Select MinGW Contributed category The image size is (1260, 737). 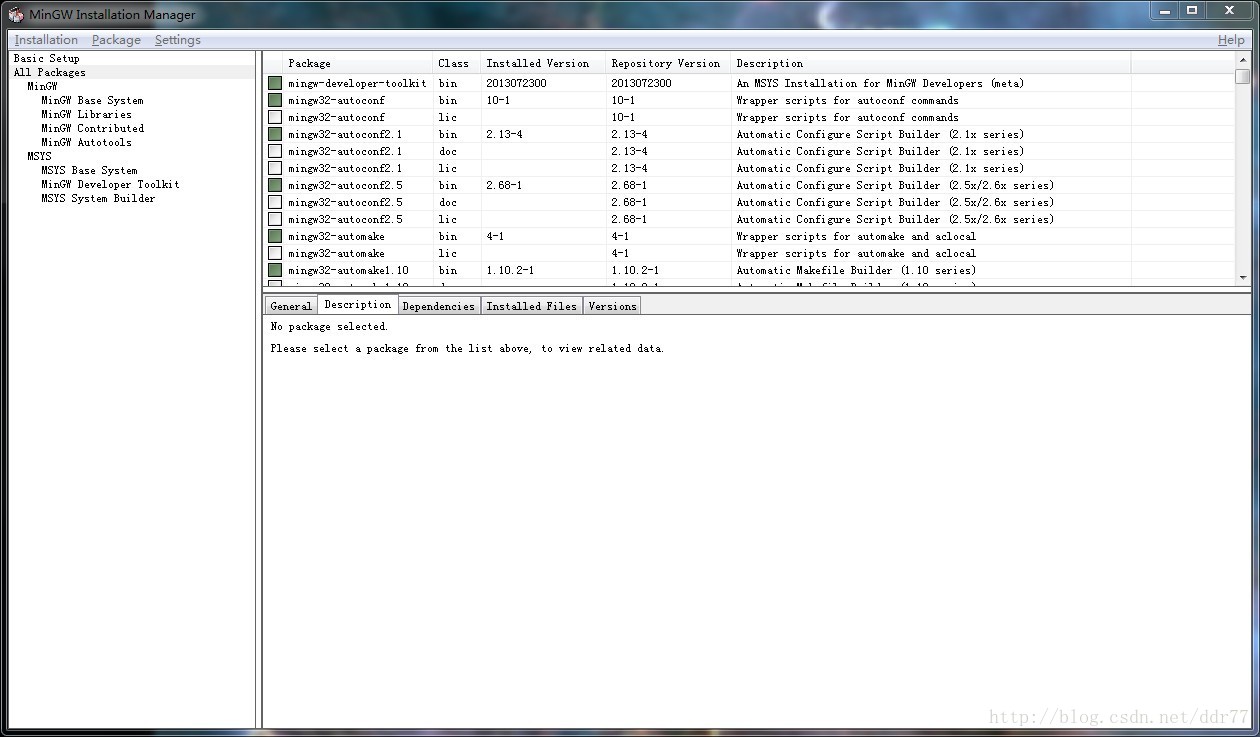pyautogui.click(x=92, y=128)
